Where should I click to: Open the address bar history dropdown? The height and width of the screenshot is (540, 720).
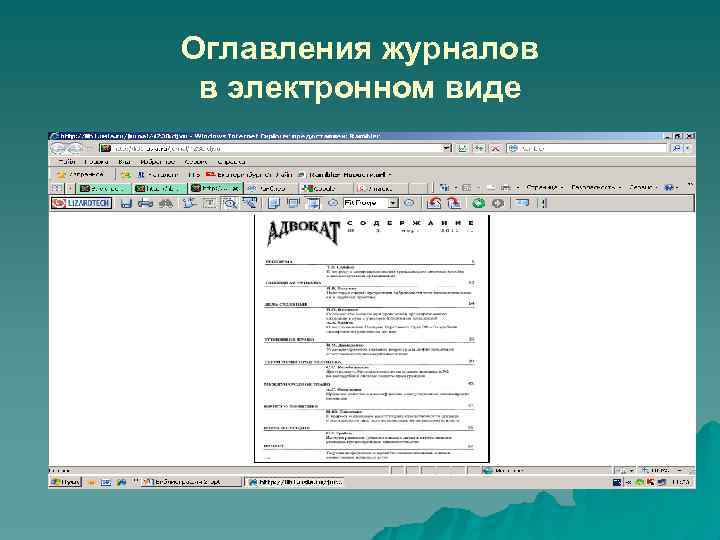click(x=447, y=148)
